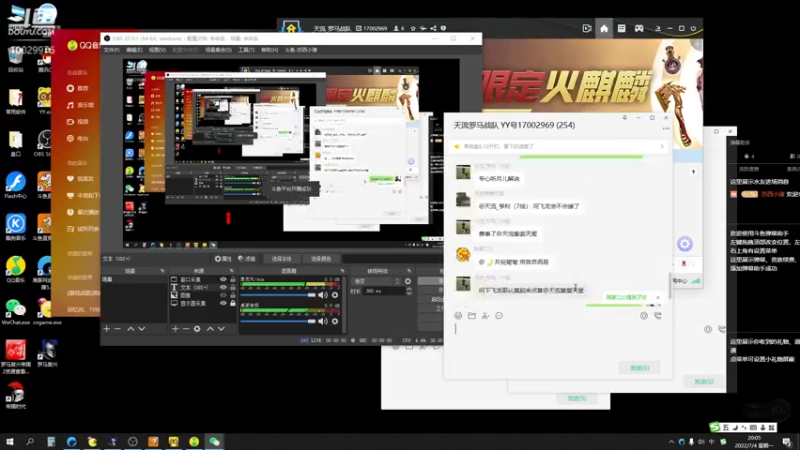Open settings gear of first mixer channel
This screenshot has height=450, width=800.
(335, 295)
